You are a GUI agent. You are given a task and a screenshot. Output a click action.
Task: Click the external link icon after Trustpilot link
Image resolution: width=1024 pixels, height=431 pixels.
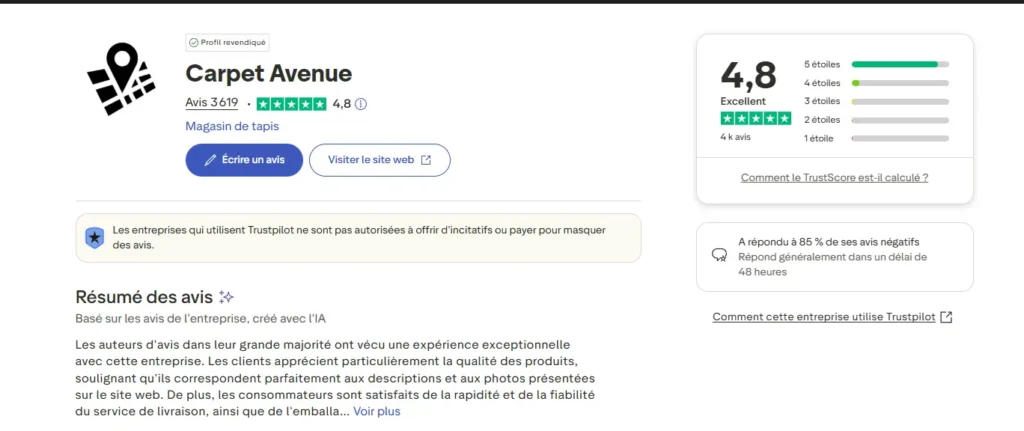click(x=947, y=317)
